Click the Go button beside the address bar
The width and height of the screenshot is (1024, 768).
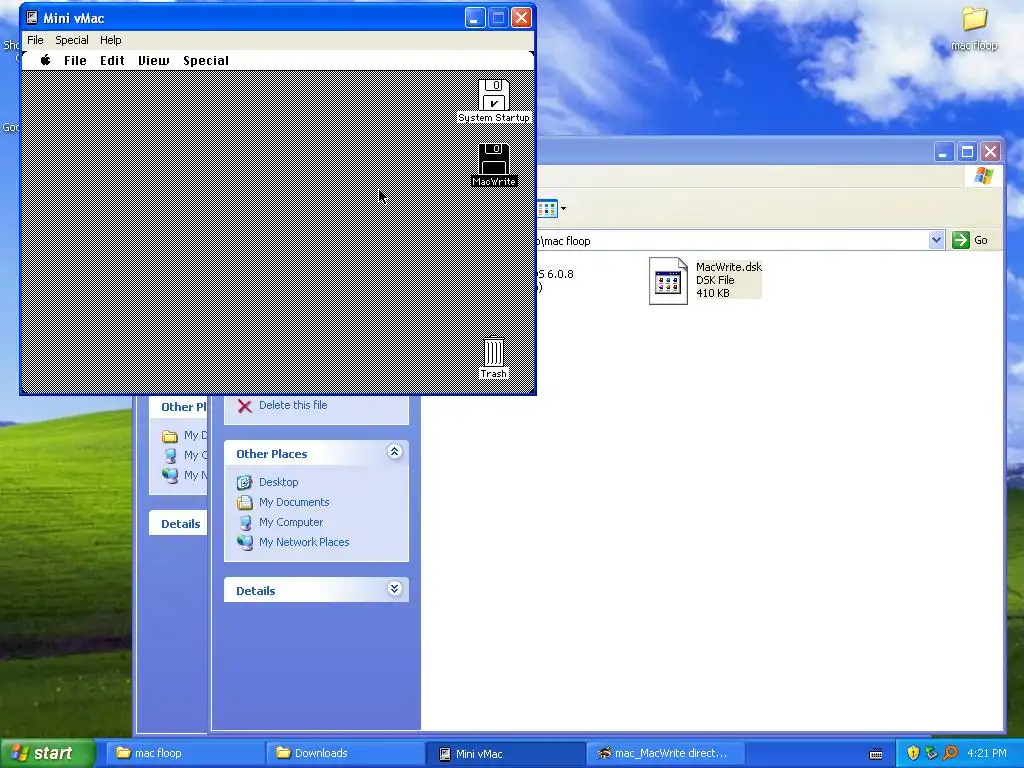(970, 240)
